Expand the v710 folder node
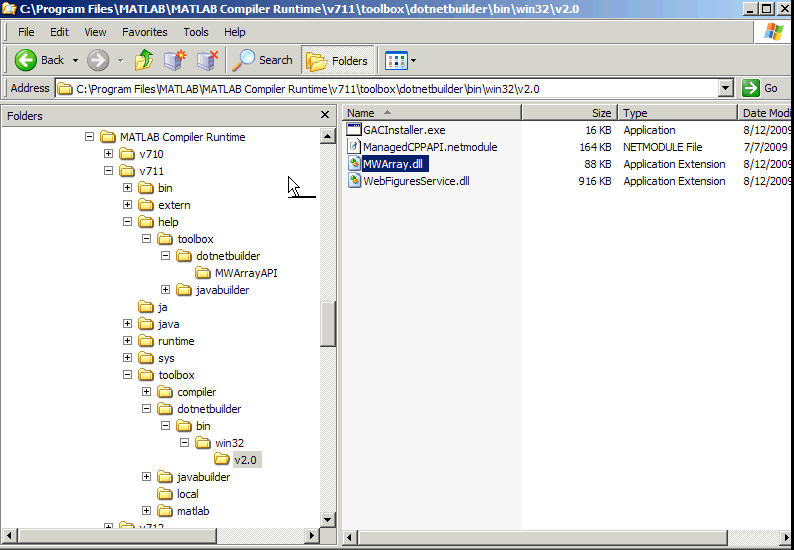This screenshot has width=794, height=550. [108, 153]
